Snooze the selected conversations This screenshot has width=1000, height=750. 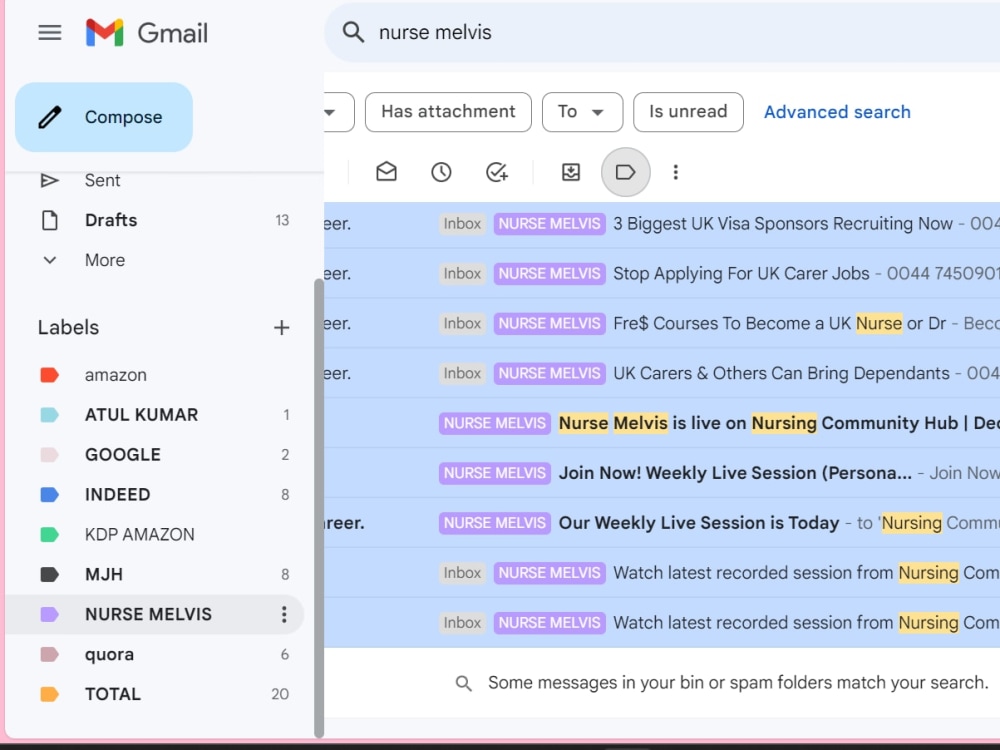pos(441,172)
